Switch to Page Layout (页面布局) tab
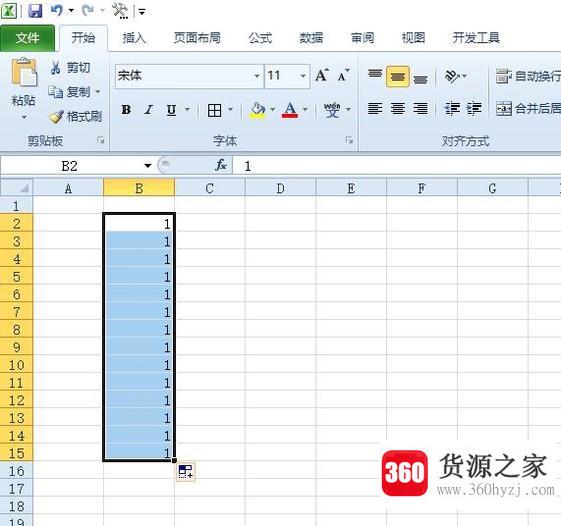The height and width of the screenshot is (526, 561). coord(197,38)
